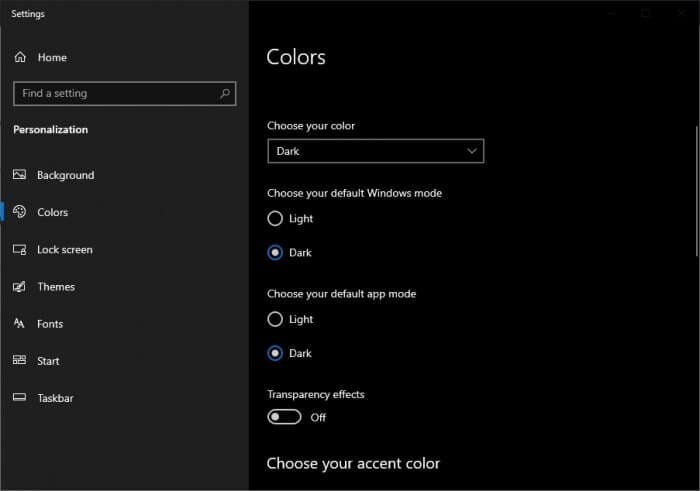Select Light for default app mode
The height and width of the screenshot is (491, 700).
click(275, 319)
